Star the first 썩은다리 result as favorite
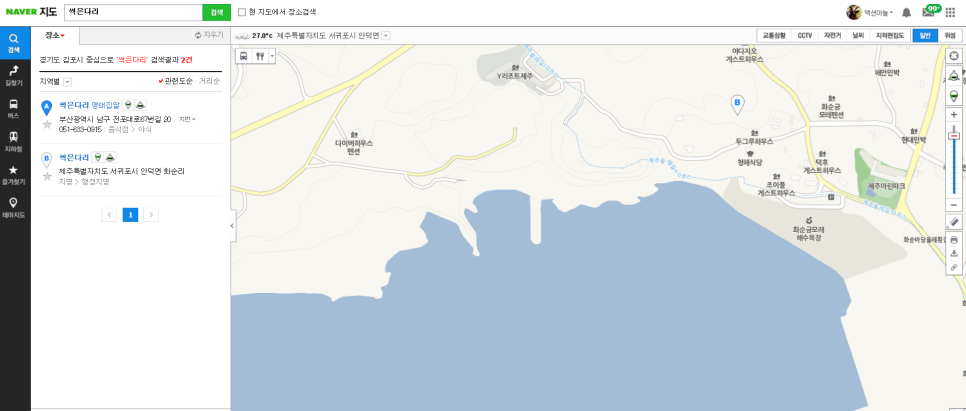The image size is (966, 411). (47, 124)
